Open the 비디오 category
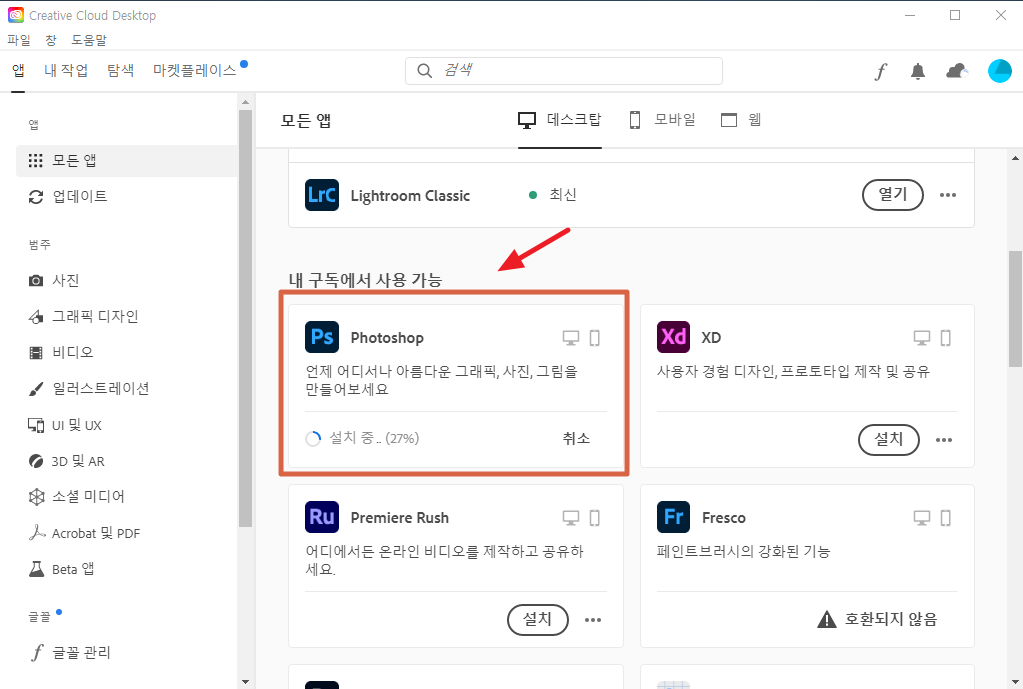The image size is (1023, 689). click(61, 352)
